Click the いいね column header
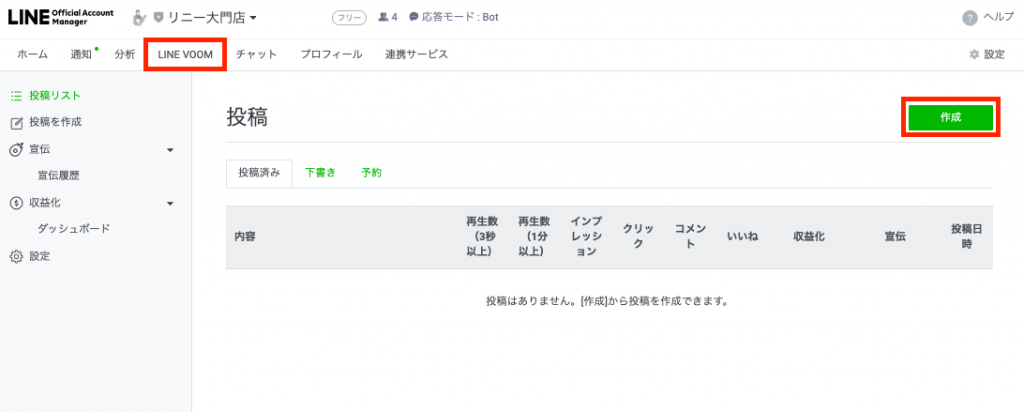The image size is (1024, 412). tap(743, 236)
